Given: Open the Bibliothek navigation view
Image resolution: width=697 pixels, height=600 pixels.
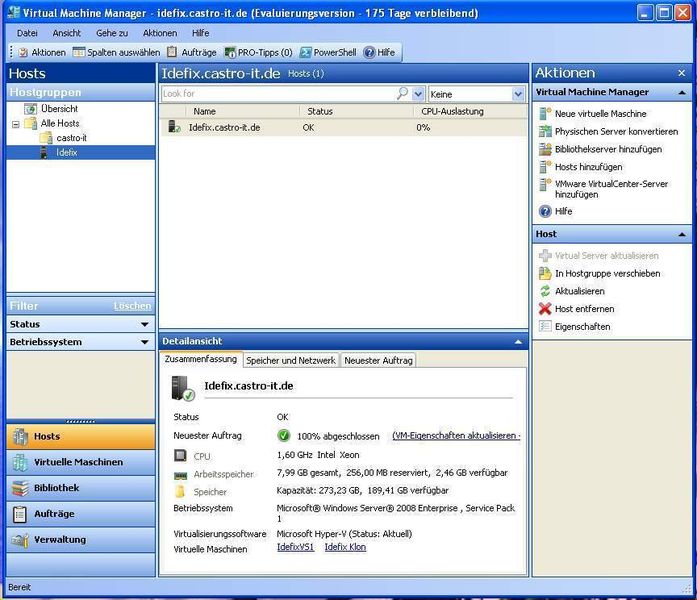Looking at the screenshot, I should (x=80, y=488).
